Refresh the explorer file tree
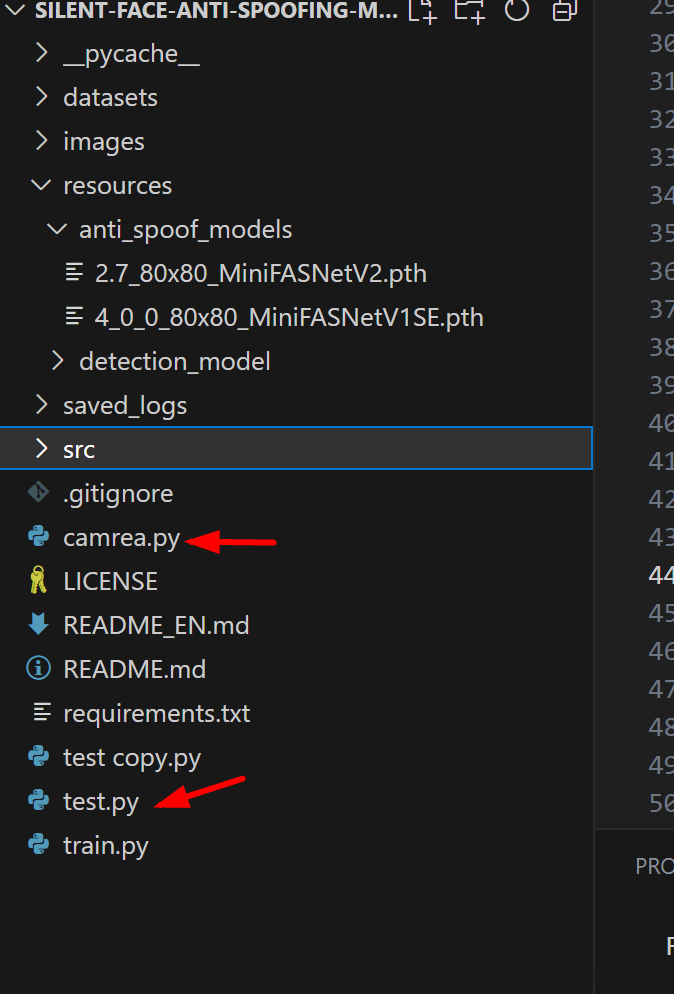 517,11
